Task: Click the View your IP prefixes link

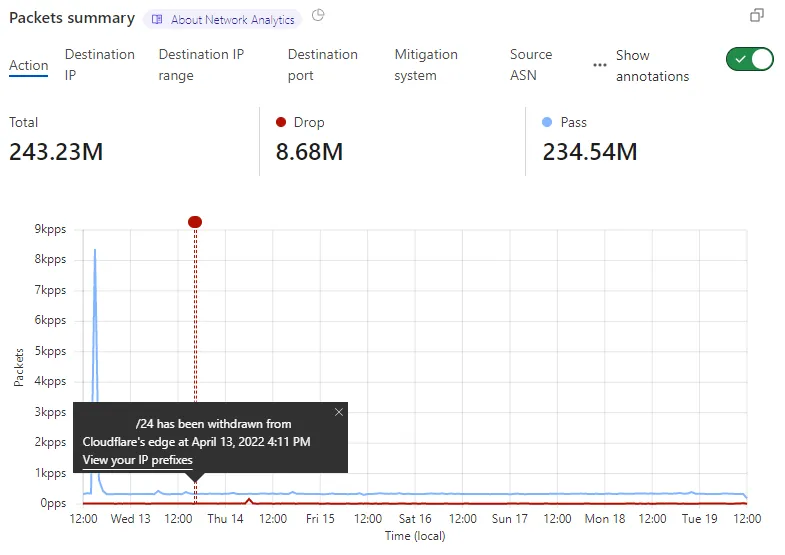Action: [138, 460]
